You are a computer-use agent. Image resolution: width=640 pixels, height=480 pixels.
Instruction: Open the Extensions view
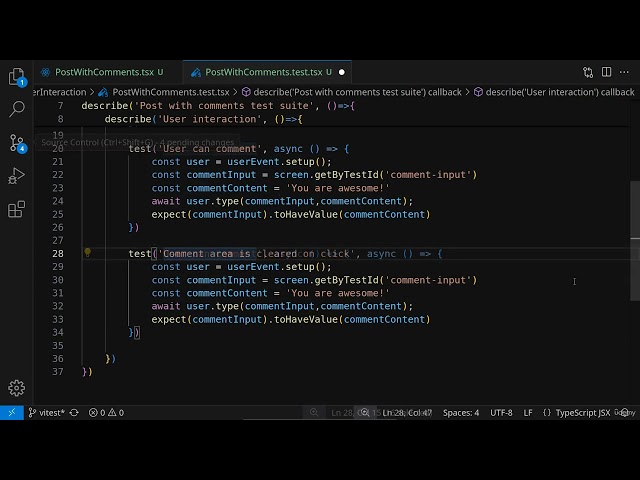tap(16, 209)
